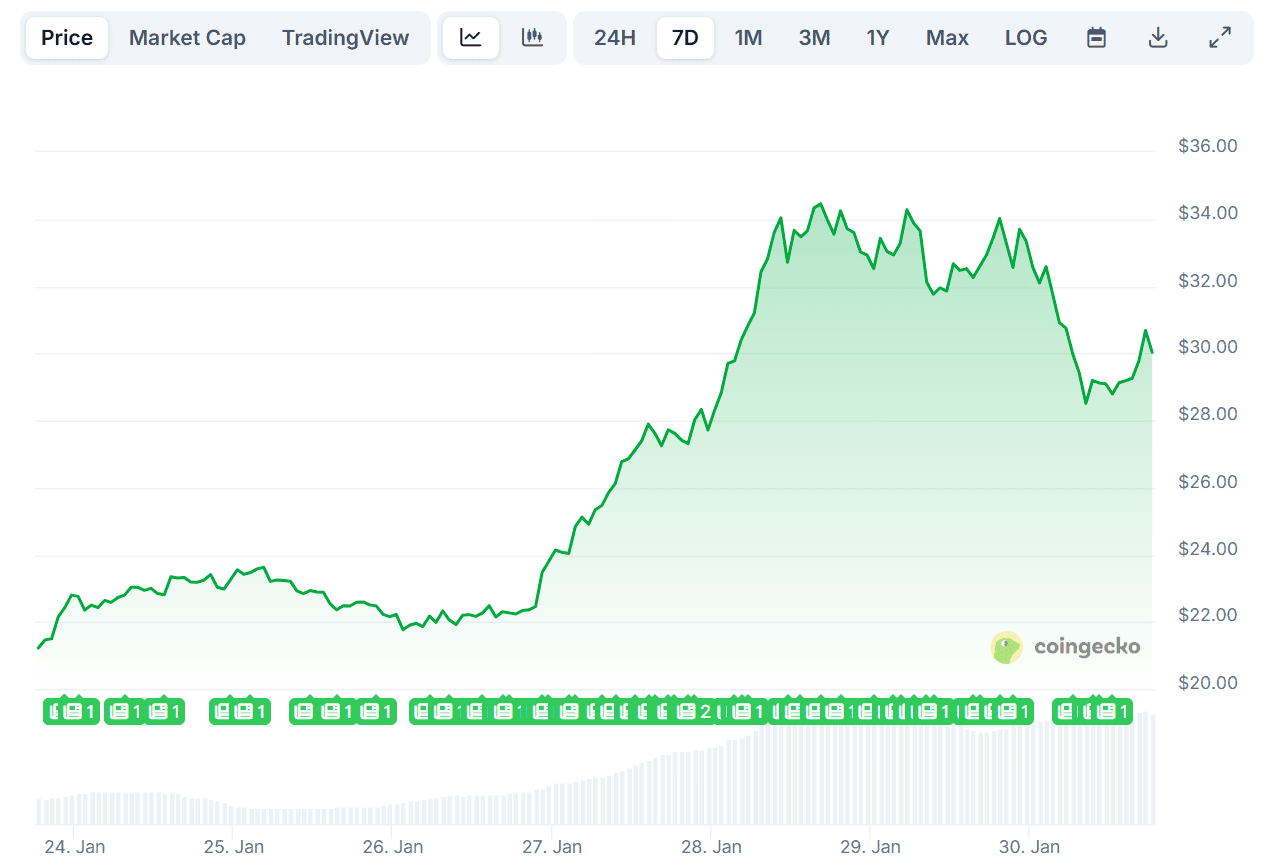Select the 3M time range
The height and width of the screenshot is (867, 1273).
click(814, 37)
